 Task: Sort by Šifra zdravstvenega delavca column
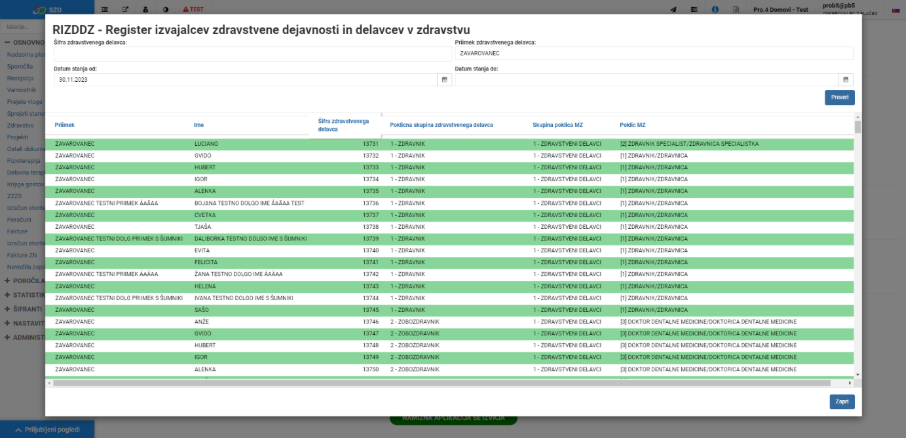343,125
